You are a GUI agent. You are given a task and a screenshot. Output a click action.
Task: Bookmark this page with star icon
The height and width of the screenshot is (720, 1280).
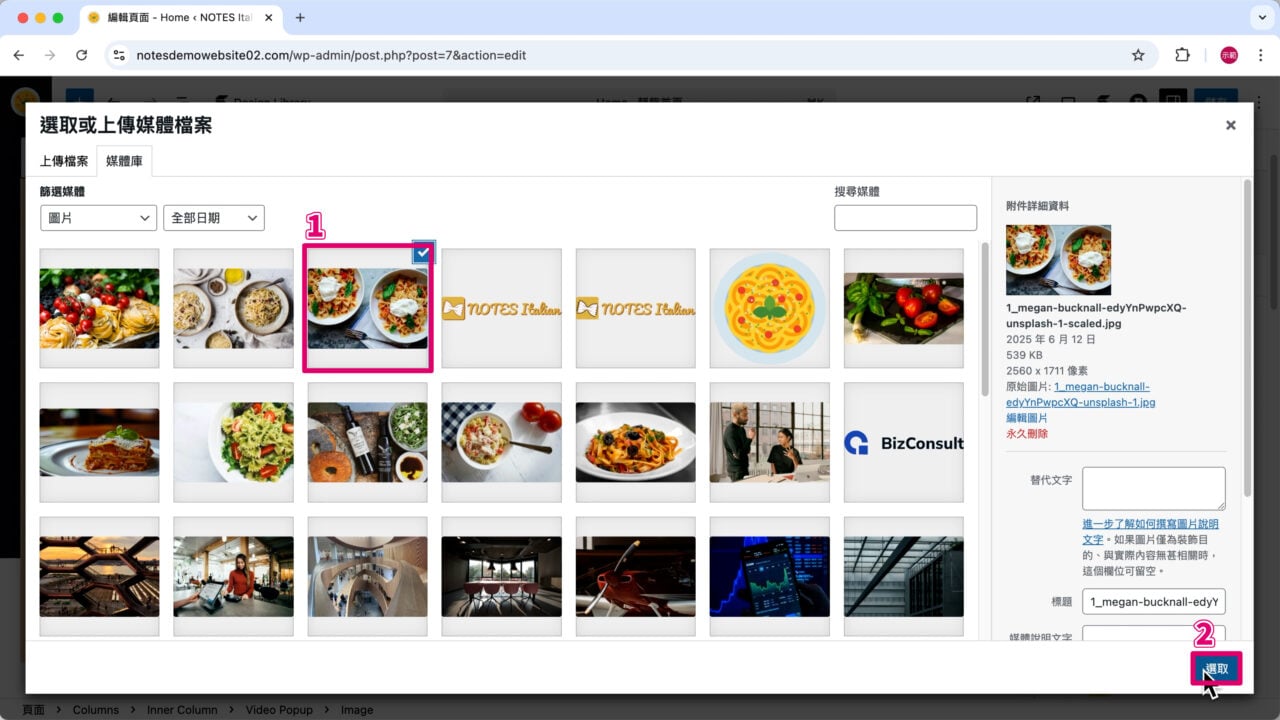pos(1138,55)
